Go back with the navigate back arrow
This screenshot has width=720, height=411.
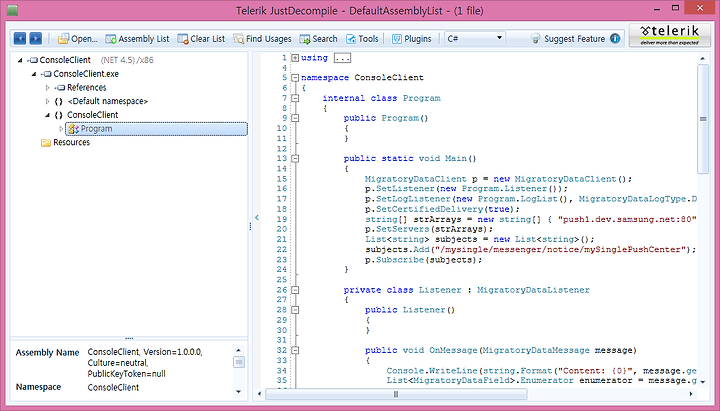(20, 39)
